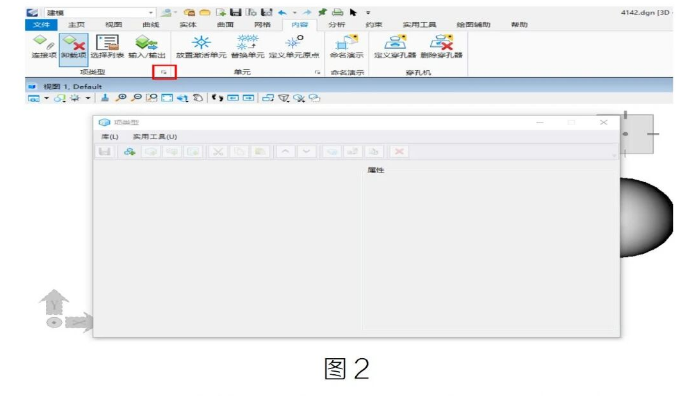Viewport: 697px width, 396px height.
Task: Switch to the 曲线 Curves ribbon tab
Action: [150, 25]
